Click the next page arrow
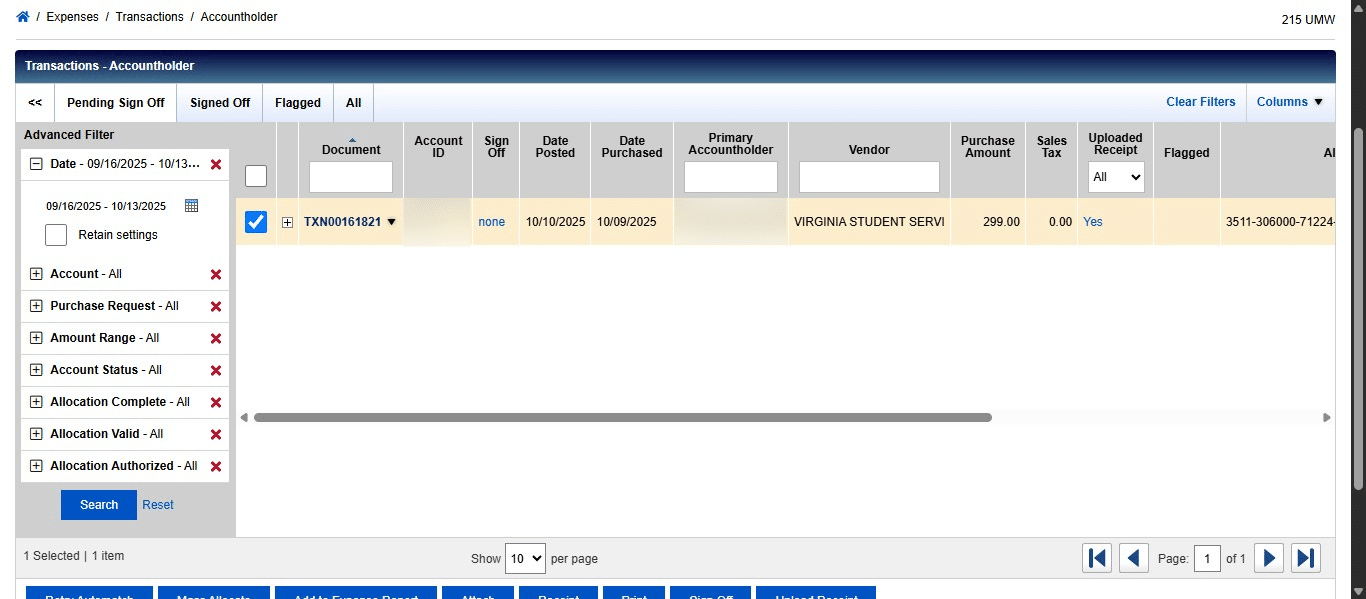The width and height of the screenshot is (1366, 599). [1268, 558]
